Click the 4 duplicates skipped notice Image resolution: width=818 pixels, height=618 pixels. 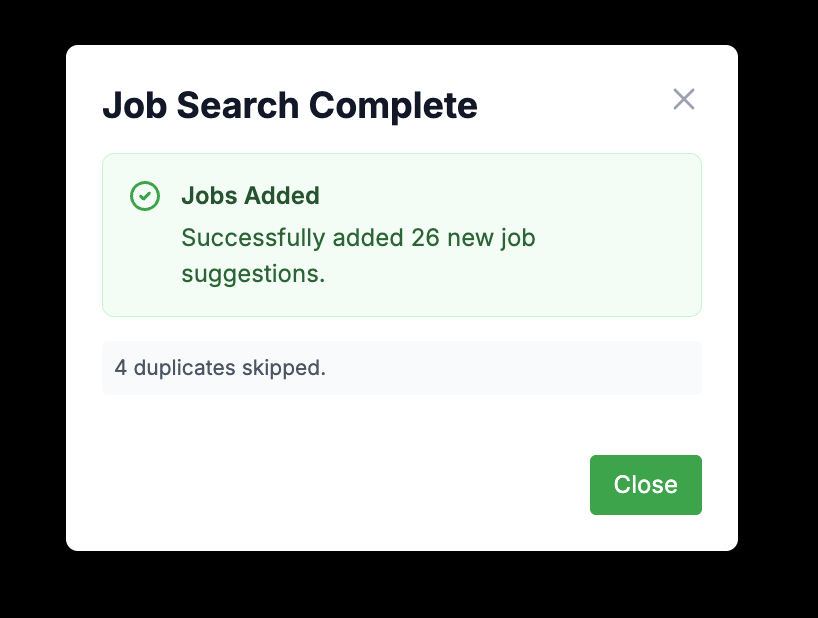click(220, 368)
